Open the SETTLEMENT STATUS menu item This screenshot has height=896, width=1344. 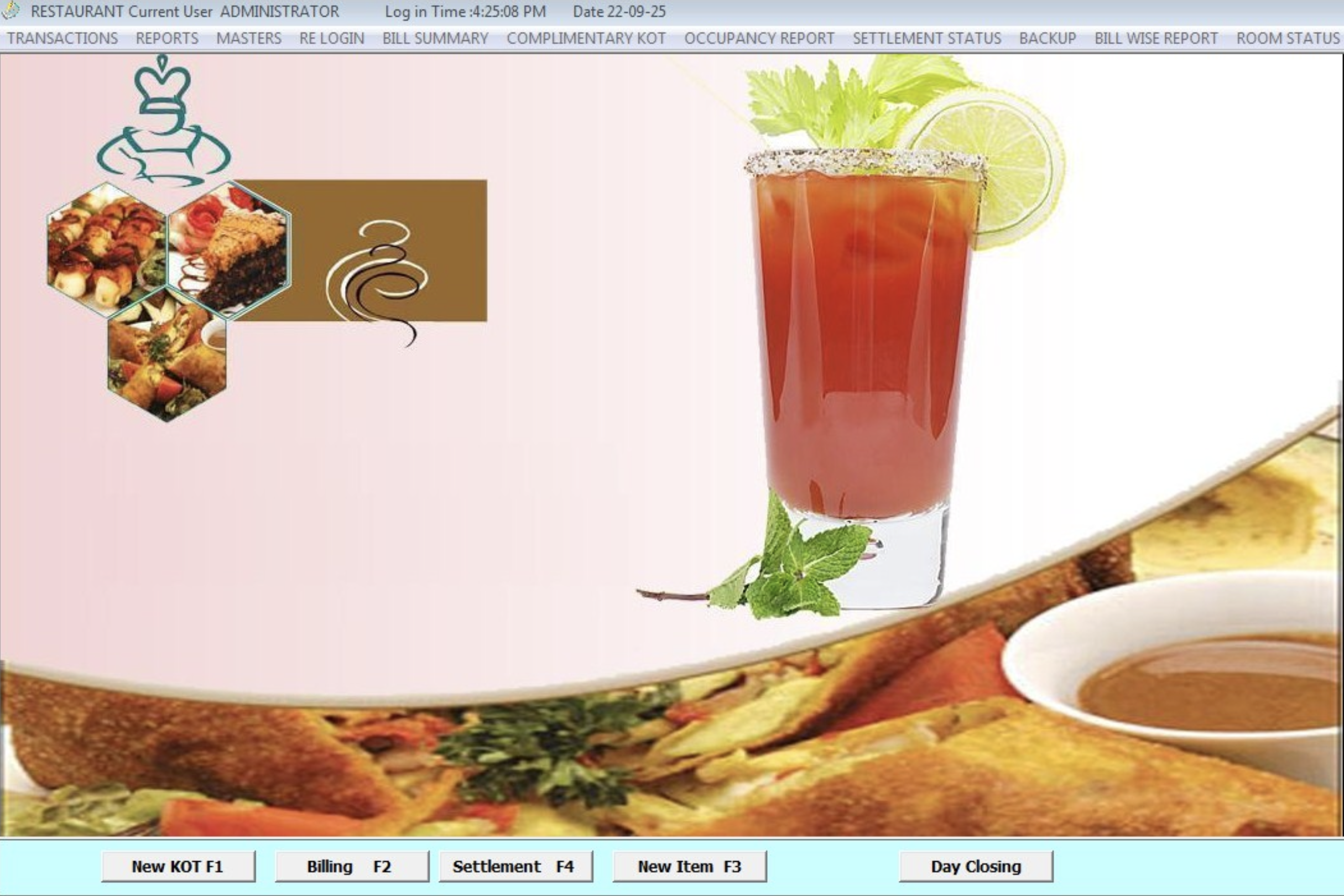pos(926,38)
